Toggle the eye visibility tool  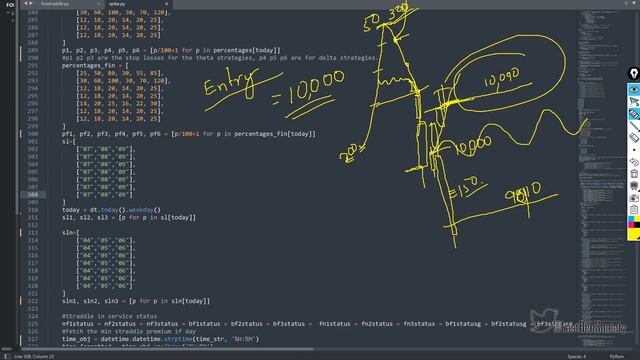coord(633,89)
